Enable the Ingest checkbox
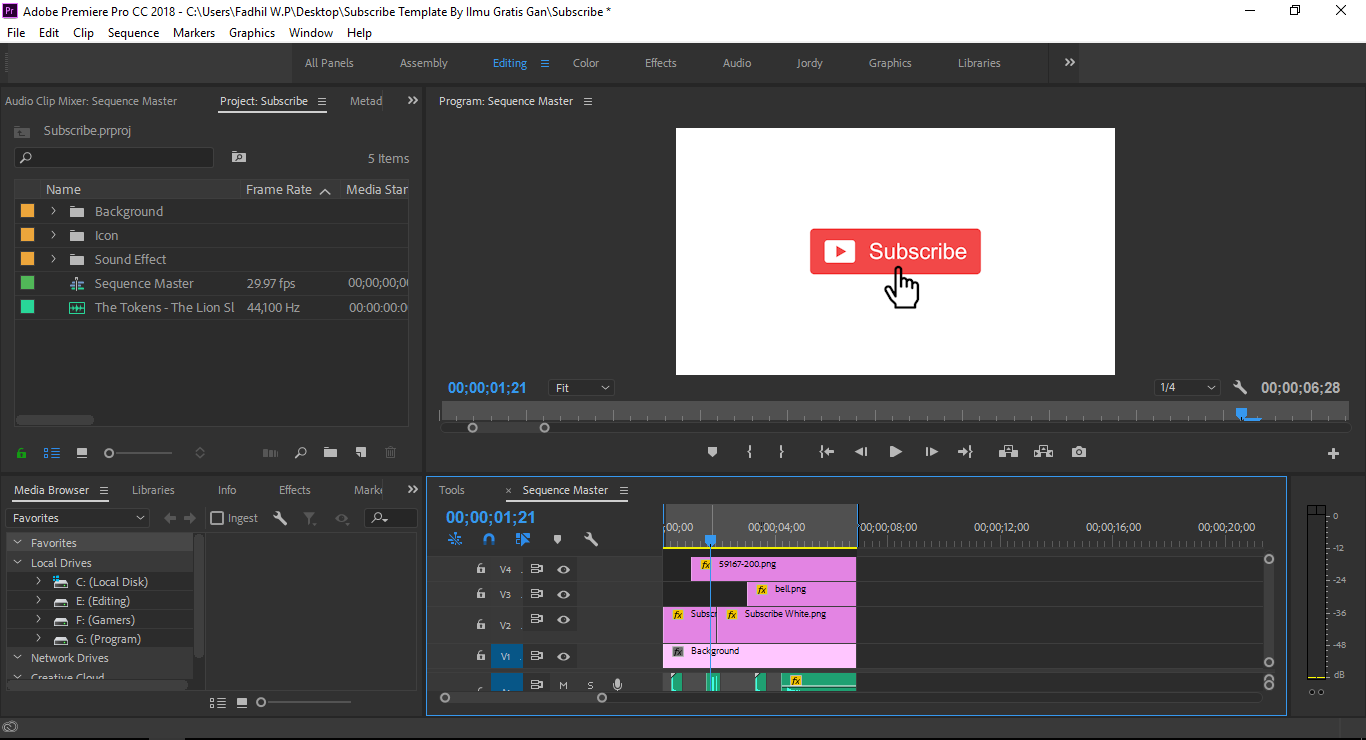 [x=217, y=518]
